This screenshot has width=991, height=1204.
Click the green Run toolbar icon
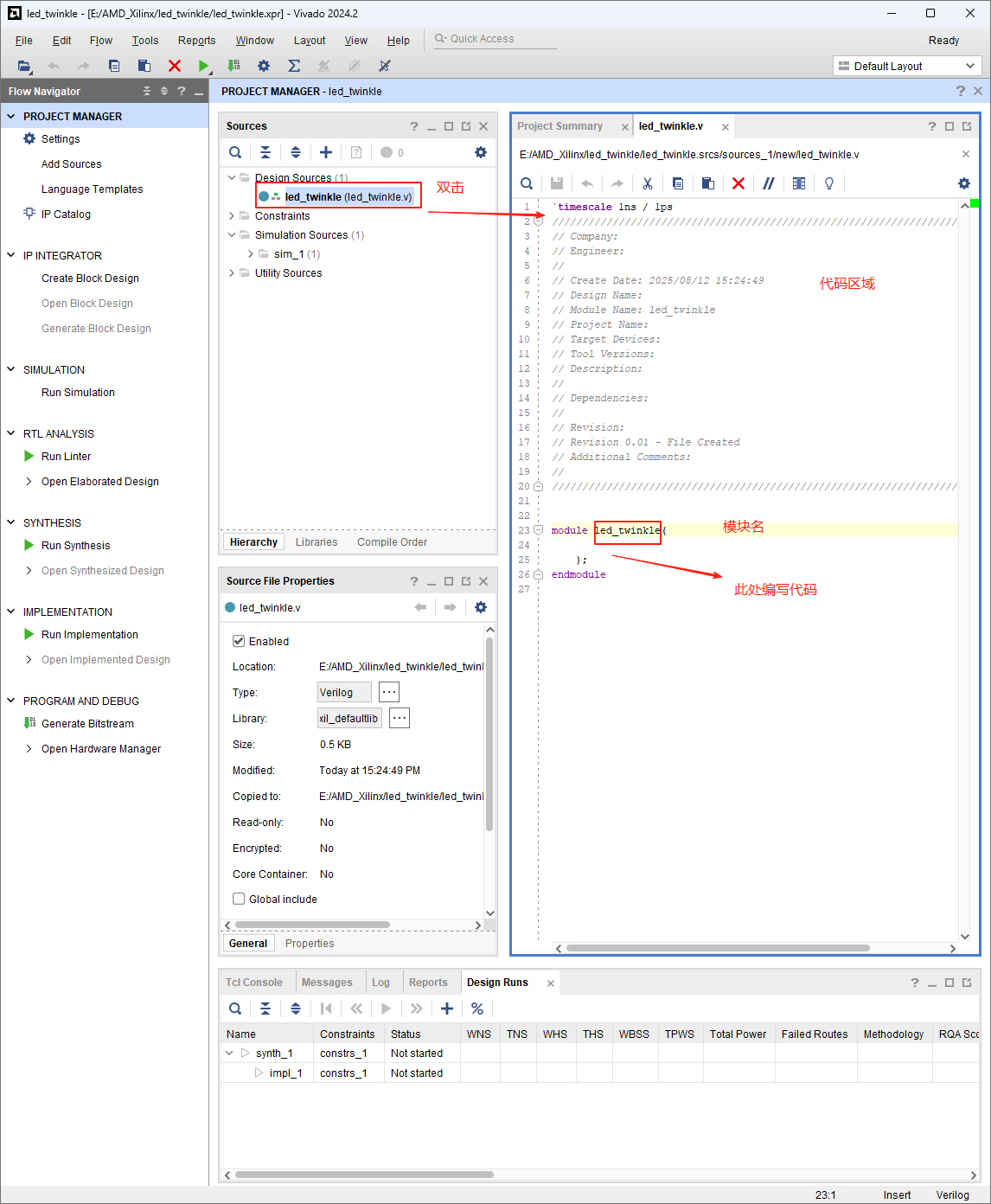[203, 66]
